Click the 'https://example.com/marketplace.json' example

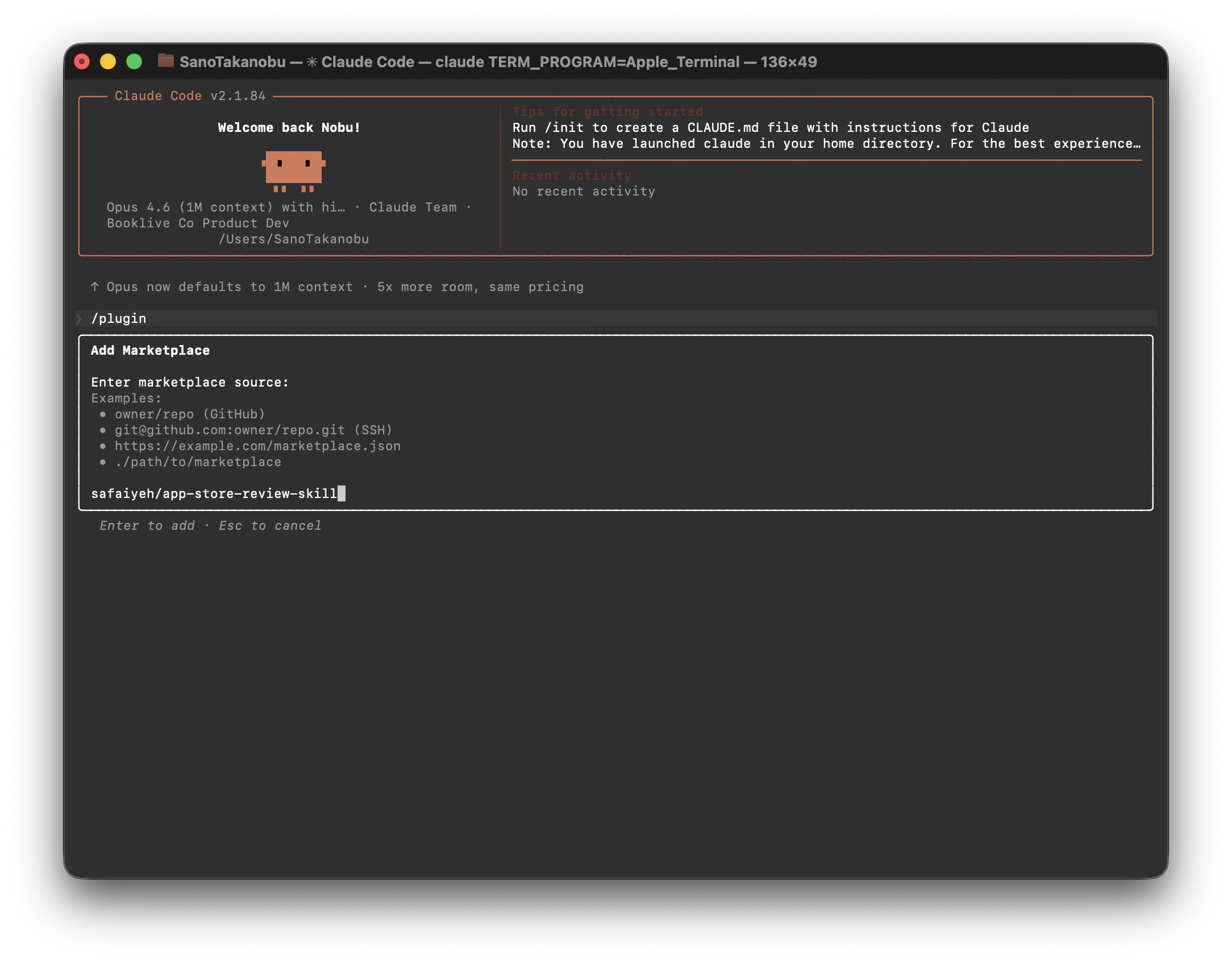click(x=257, y=446)
